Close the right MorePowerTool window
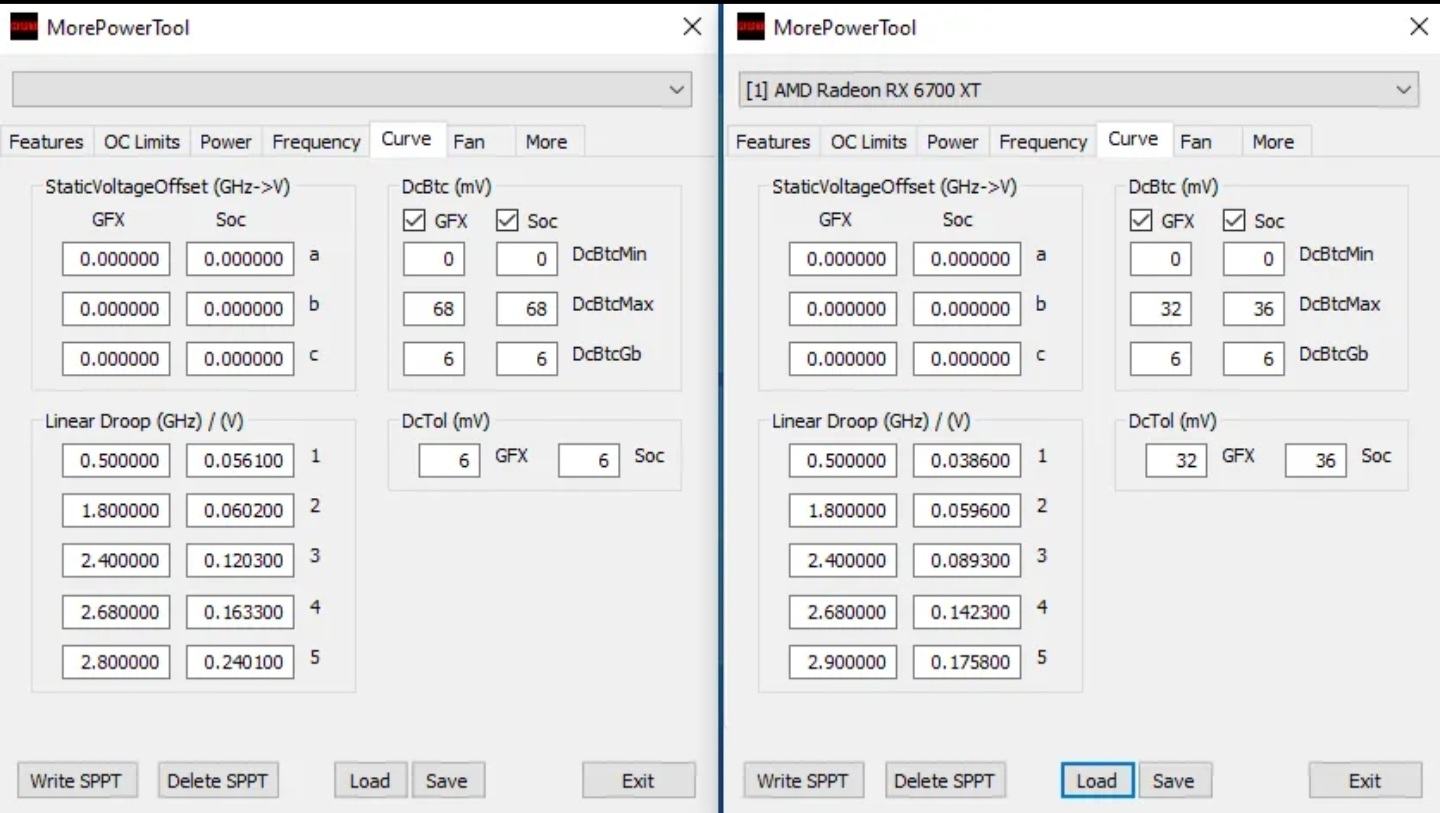Viewport: 1440px width, 813px height. [x=1419, y=27]
